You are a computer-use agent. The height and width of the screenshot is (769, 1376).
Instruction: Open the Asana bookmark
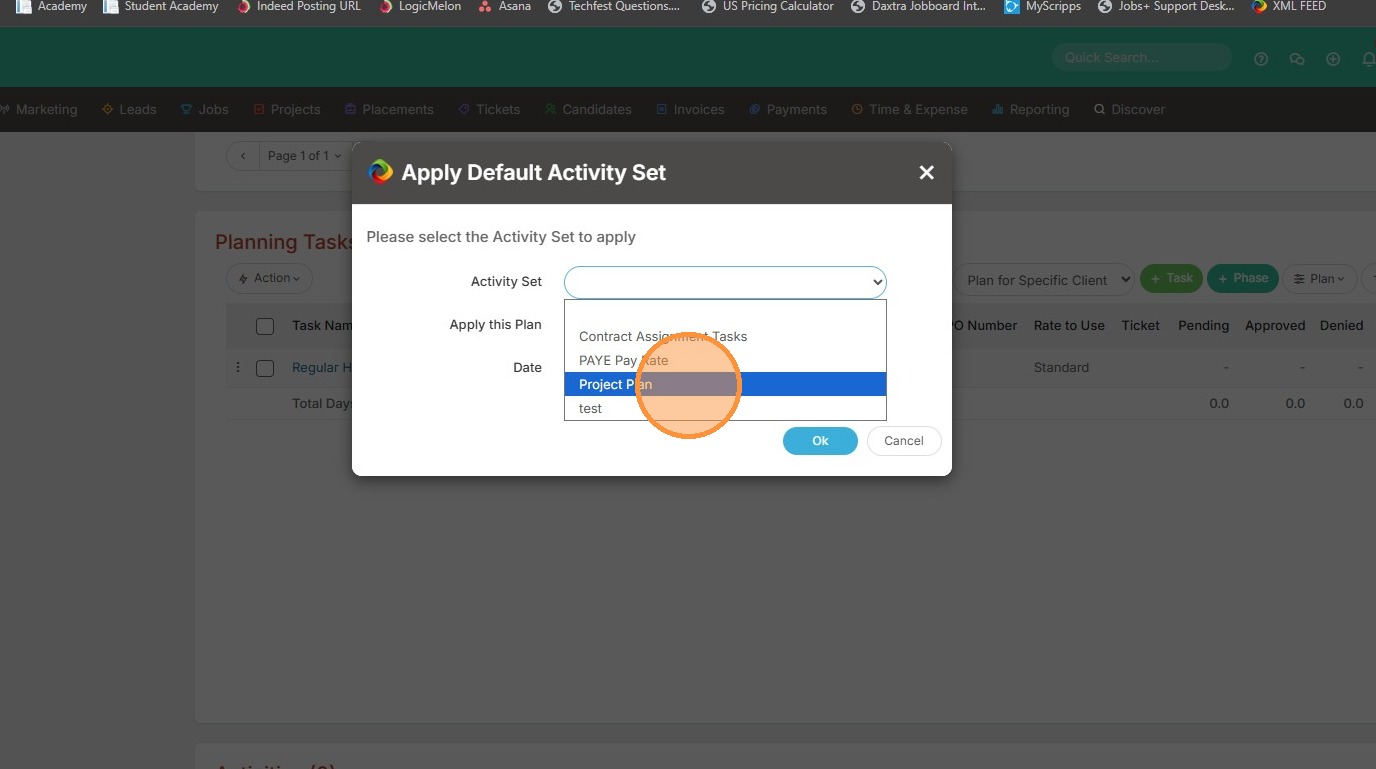[505, 6]
